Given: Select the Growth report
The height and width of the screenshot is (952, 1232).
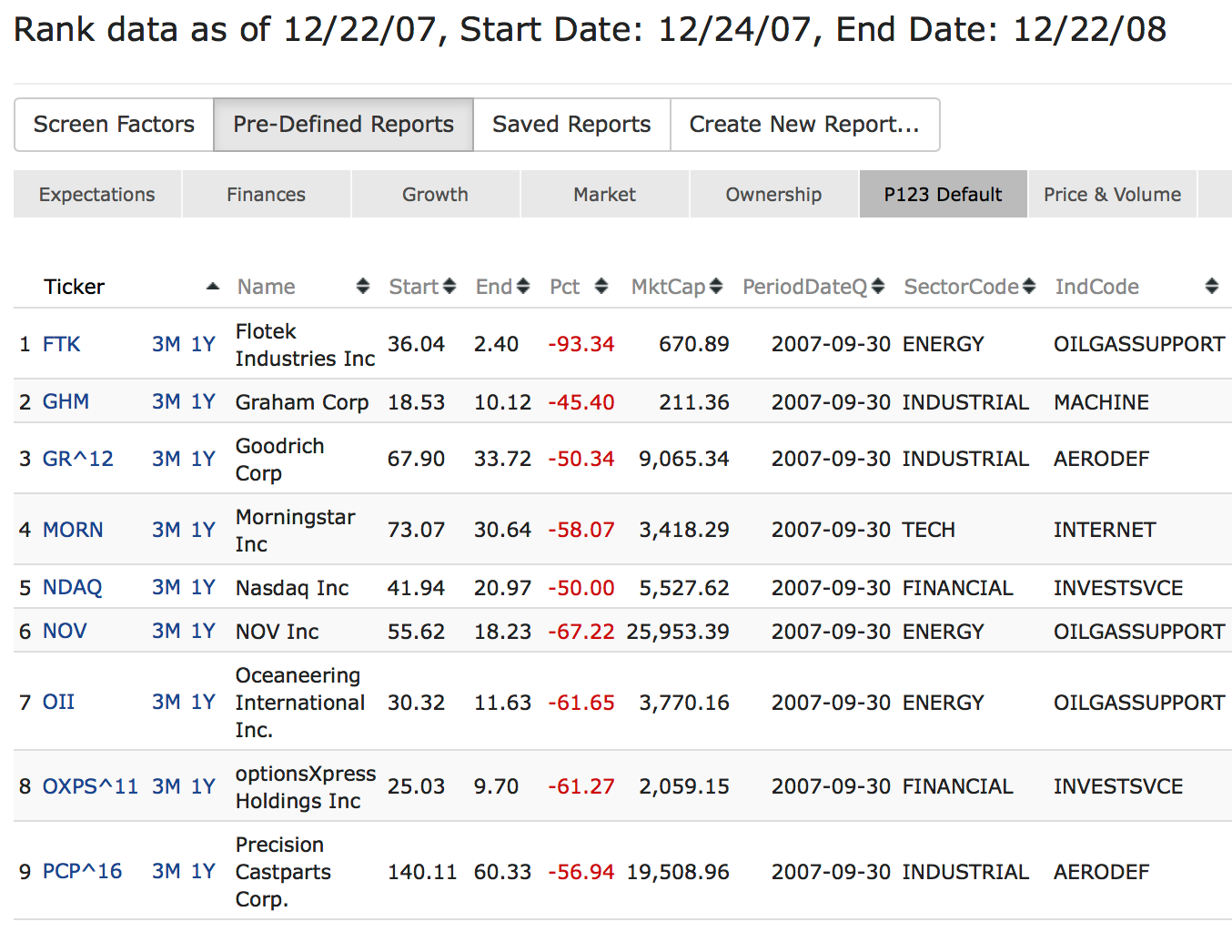Looking at the screenshot, I should pos(436,194).
